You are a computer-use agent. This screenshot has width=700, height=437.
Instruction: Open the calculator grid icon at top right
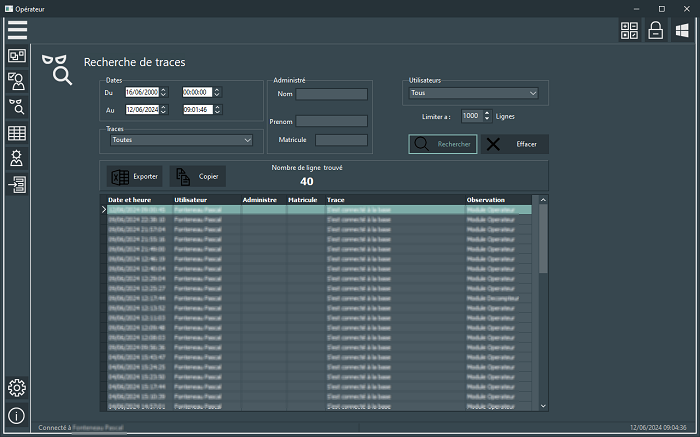click(629, 31)
